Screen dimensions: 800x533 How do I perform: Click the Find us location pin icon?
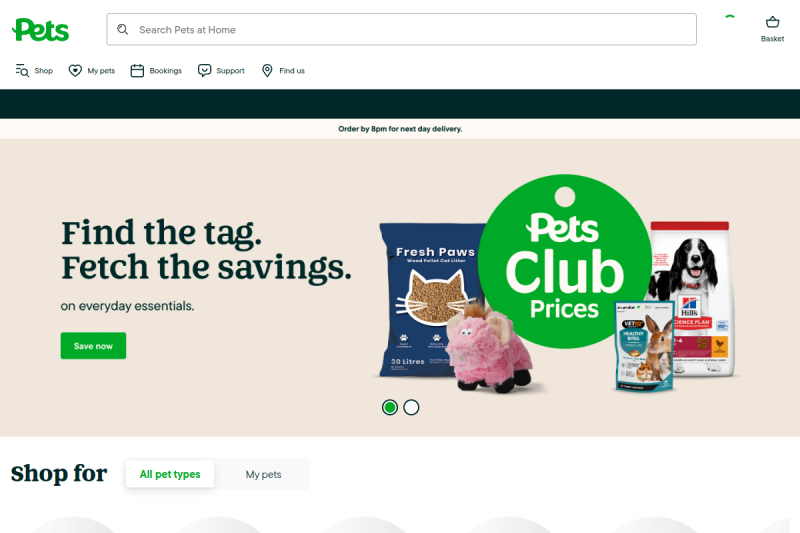pyautogui.click(x=267, y=70)
